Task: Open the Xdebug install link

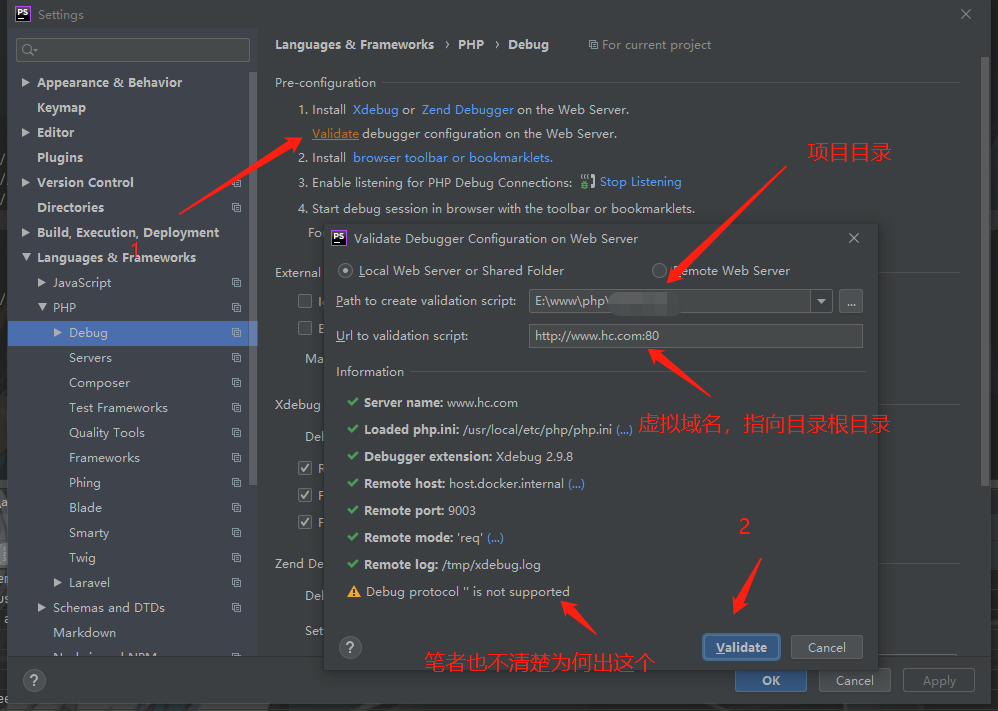Action: [376, 109]
